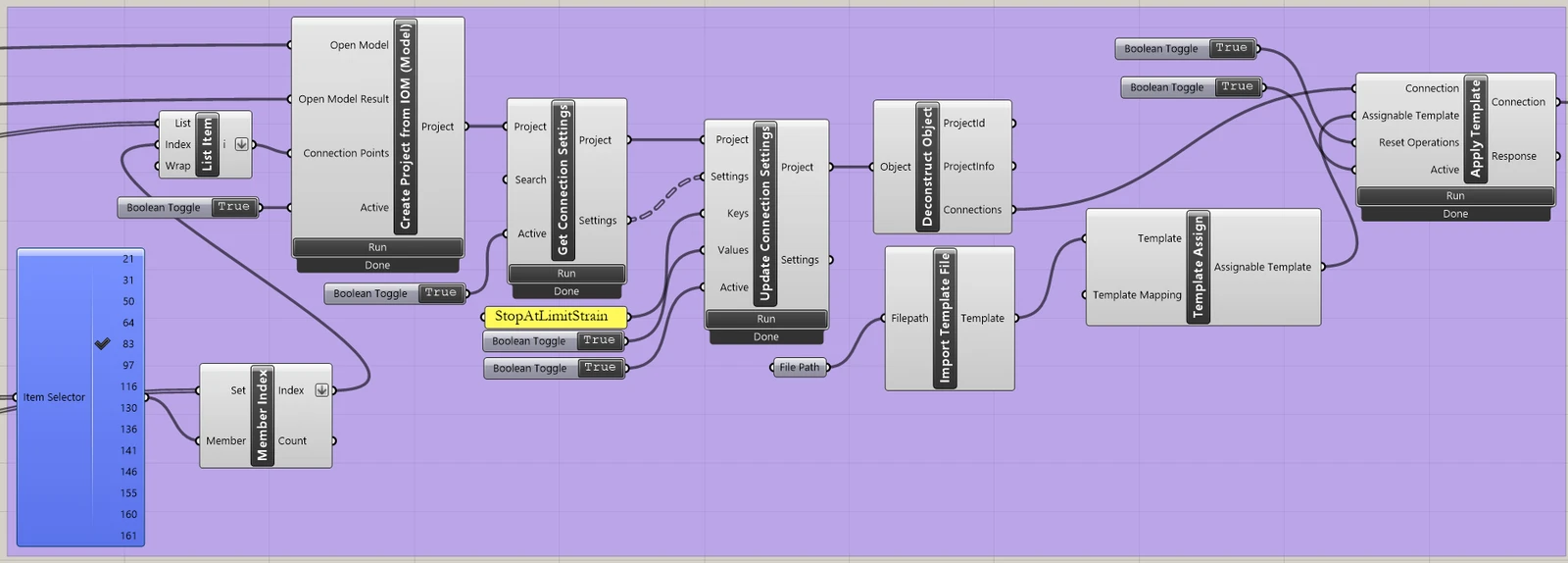
Task: Select the Apply Template component title bar
Action: click(1476, 128)
